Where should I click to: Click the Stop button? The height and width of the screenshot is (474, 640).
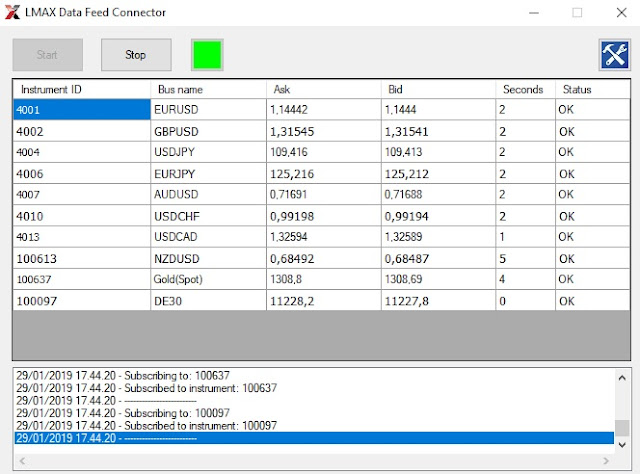pyautogui.click(x=136, y=55)
